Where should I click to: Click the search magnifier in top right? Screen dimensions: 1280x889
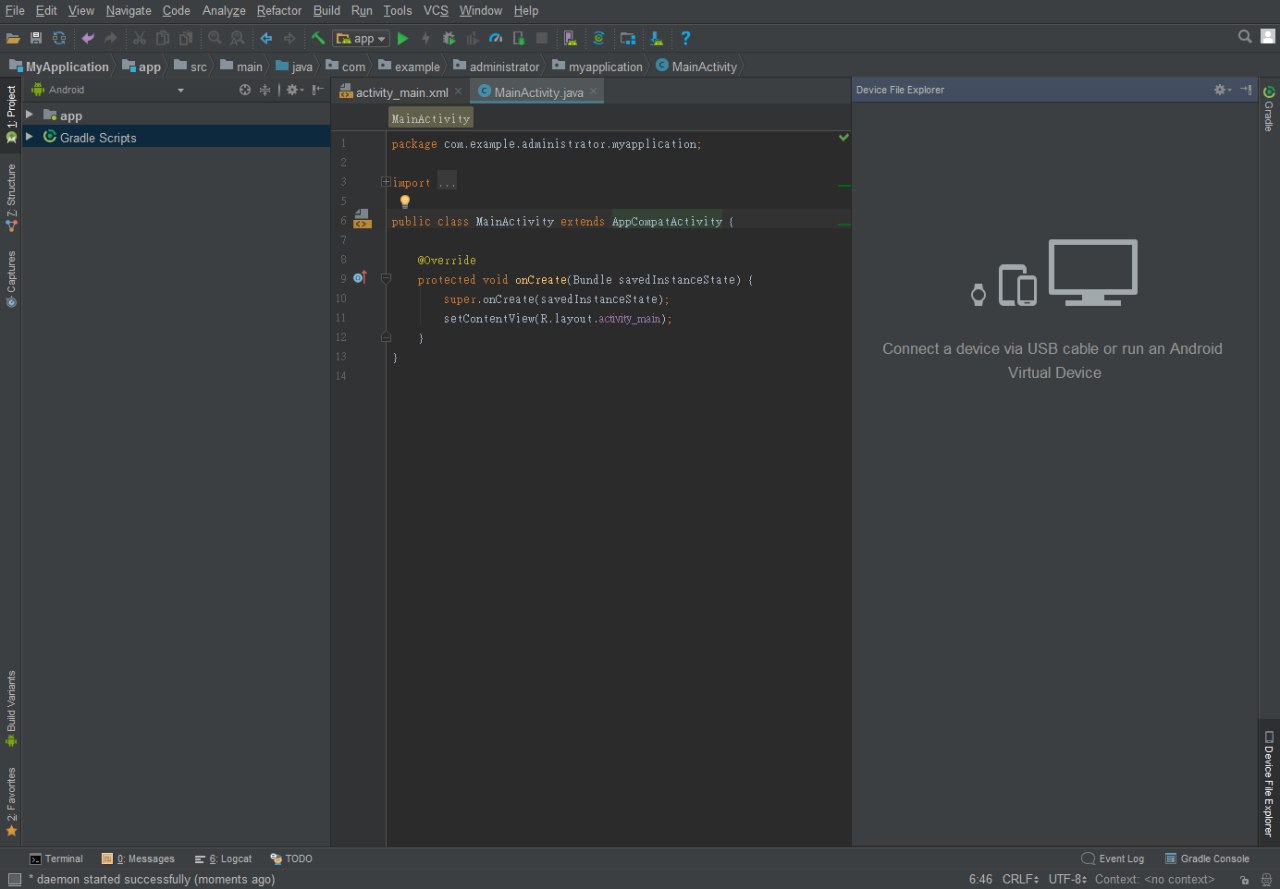(1245, 36)
